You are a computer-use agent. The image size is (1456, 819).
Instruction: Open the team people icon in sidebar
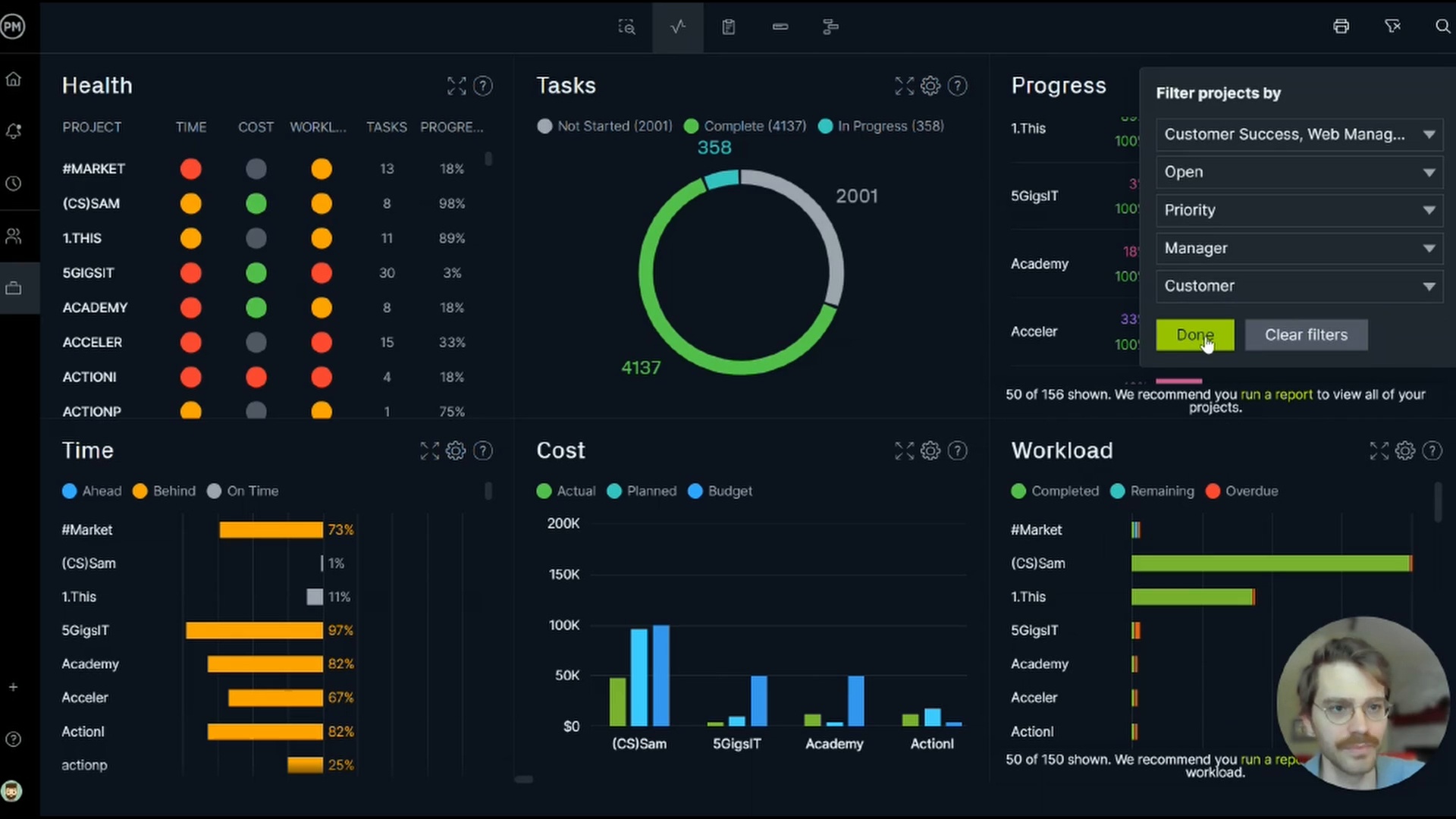click(x=14, y=236)
